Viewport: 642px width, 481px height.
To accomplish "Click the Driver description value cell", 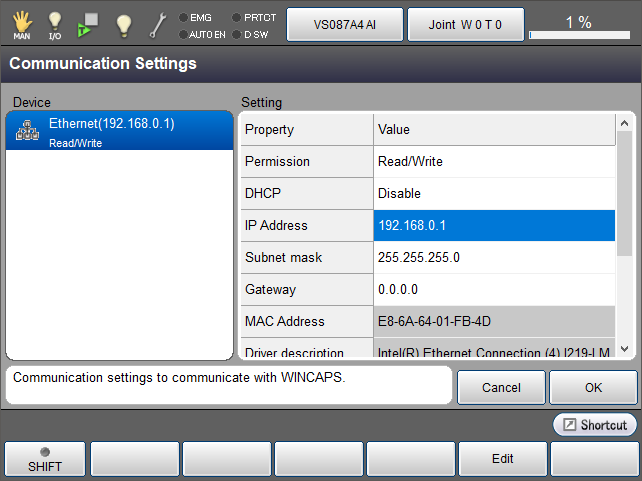I will (x=494, y=348).
